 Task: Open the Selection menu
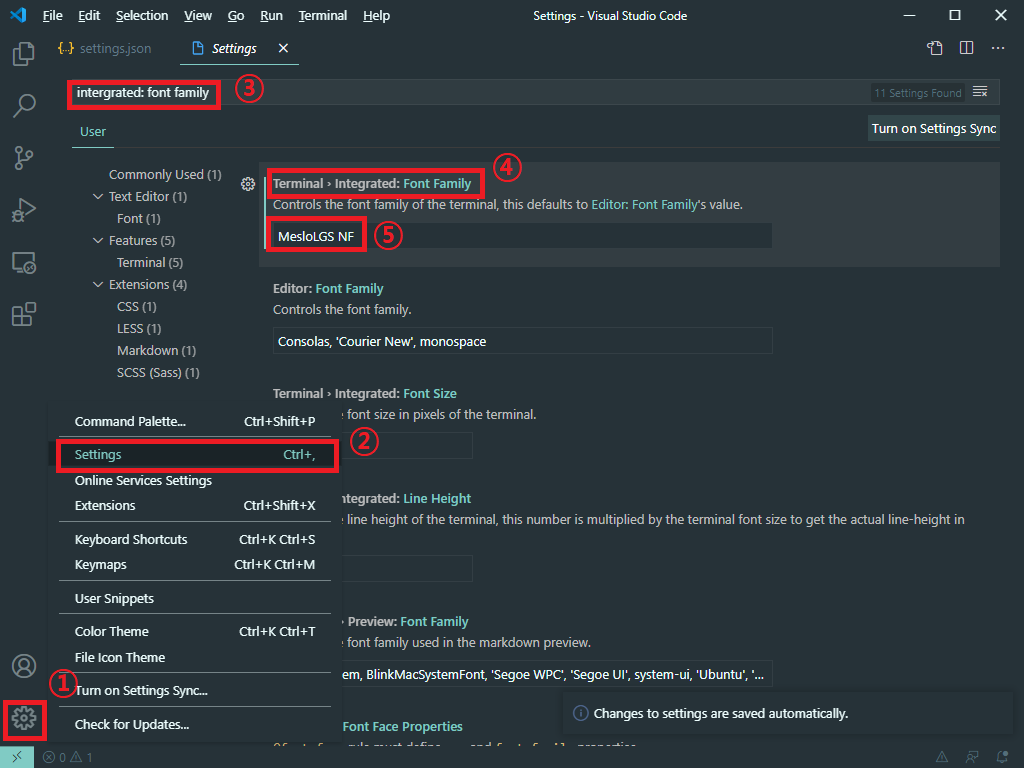tap(142, 16)
